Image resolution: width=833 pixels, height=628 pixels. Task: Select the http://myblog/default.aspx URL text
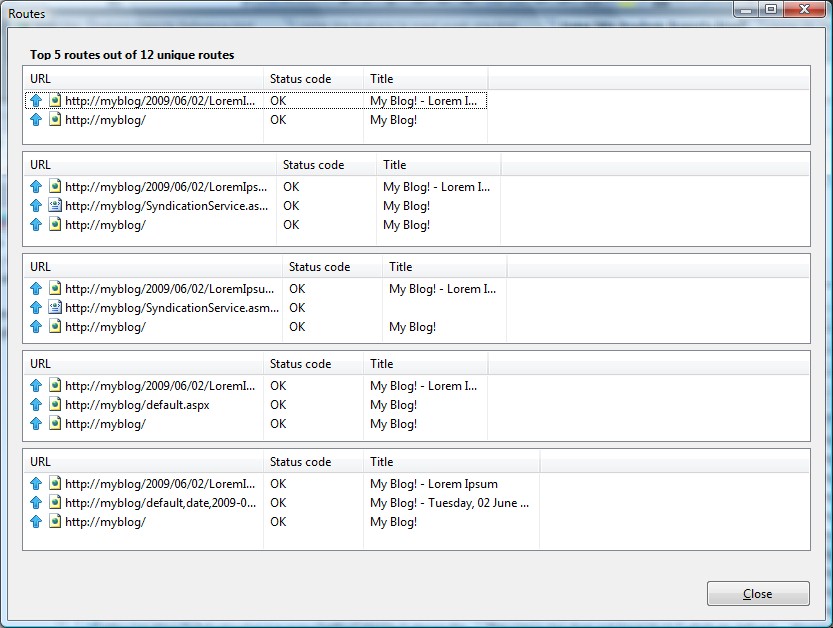pyautogui.click(x=137, y=405)
